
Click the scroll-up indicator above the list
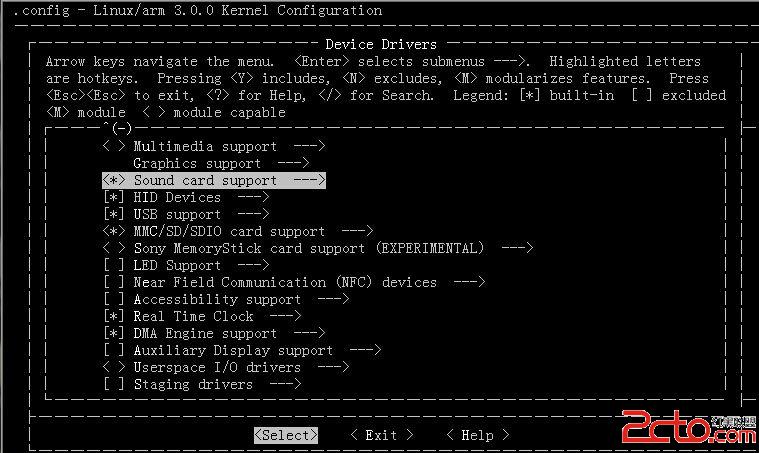(118, 128)
